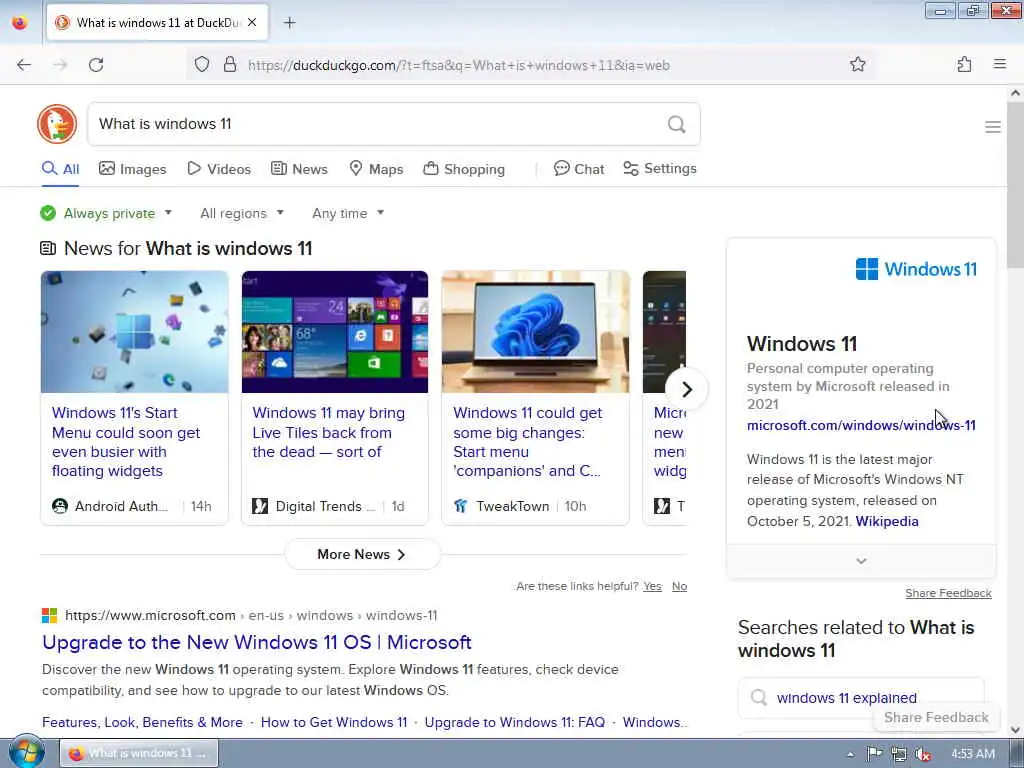Close the 'What is windows 11' tab
This screenshot has height=768, width=1024.
252,22
